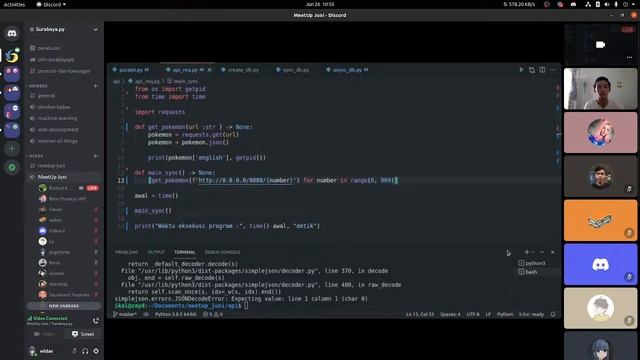
Task: Click the Video Connected status text
Action: tap(50, 318)
